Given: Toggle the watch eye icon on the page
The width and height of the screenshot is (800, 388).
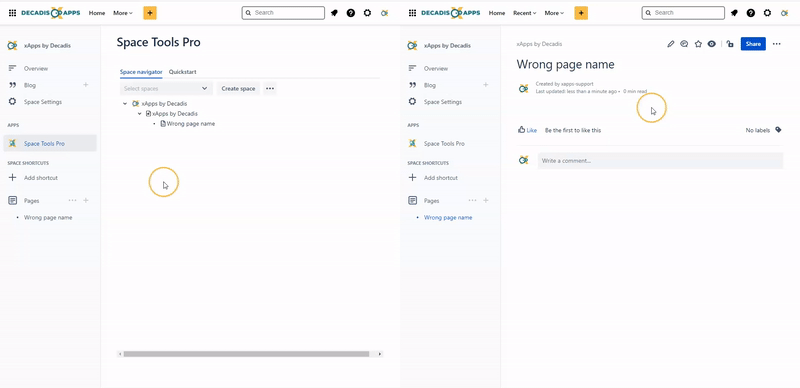Looking at the screenshot, I should 712,44.
